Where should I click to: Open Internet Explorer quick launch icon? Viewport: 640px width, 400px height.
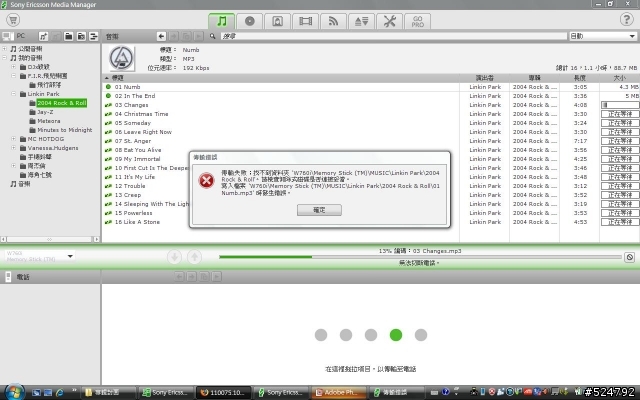click(x=60, y=392)
